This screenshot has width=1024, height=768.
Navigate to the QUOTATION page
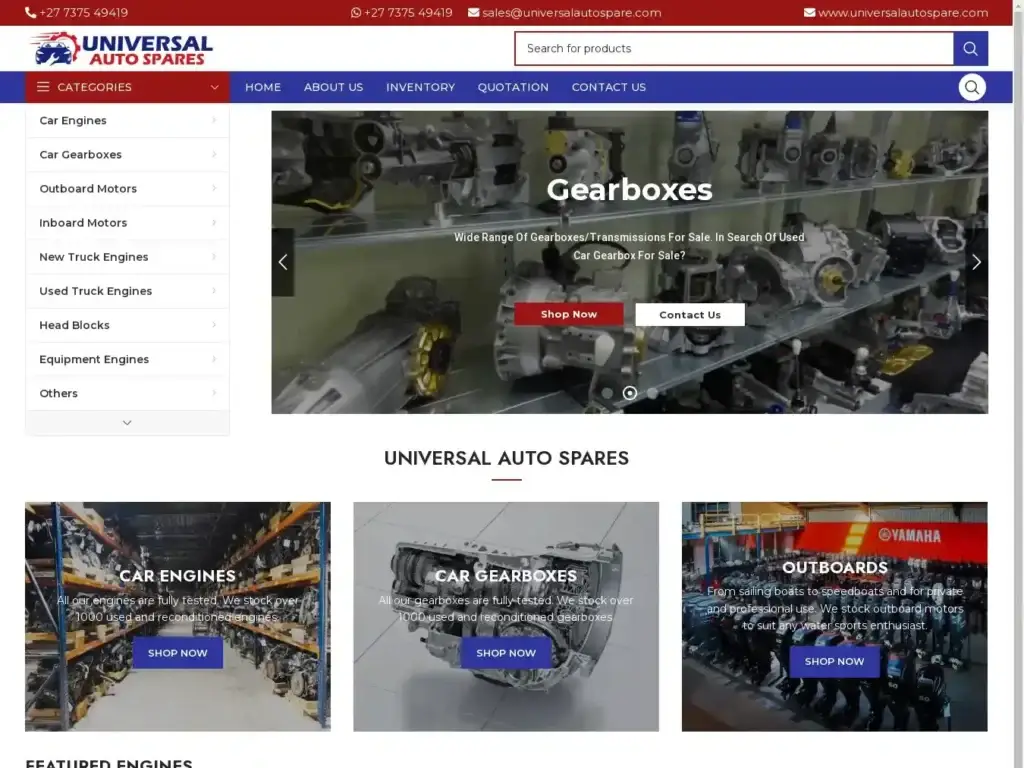click(512, 87)
